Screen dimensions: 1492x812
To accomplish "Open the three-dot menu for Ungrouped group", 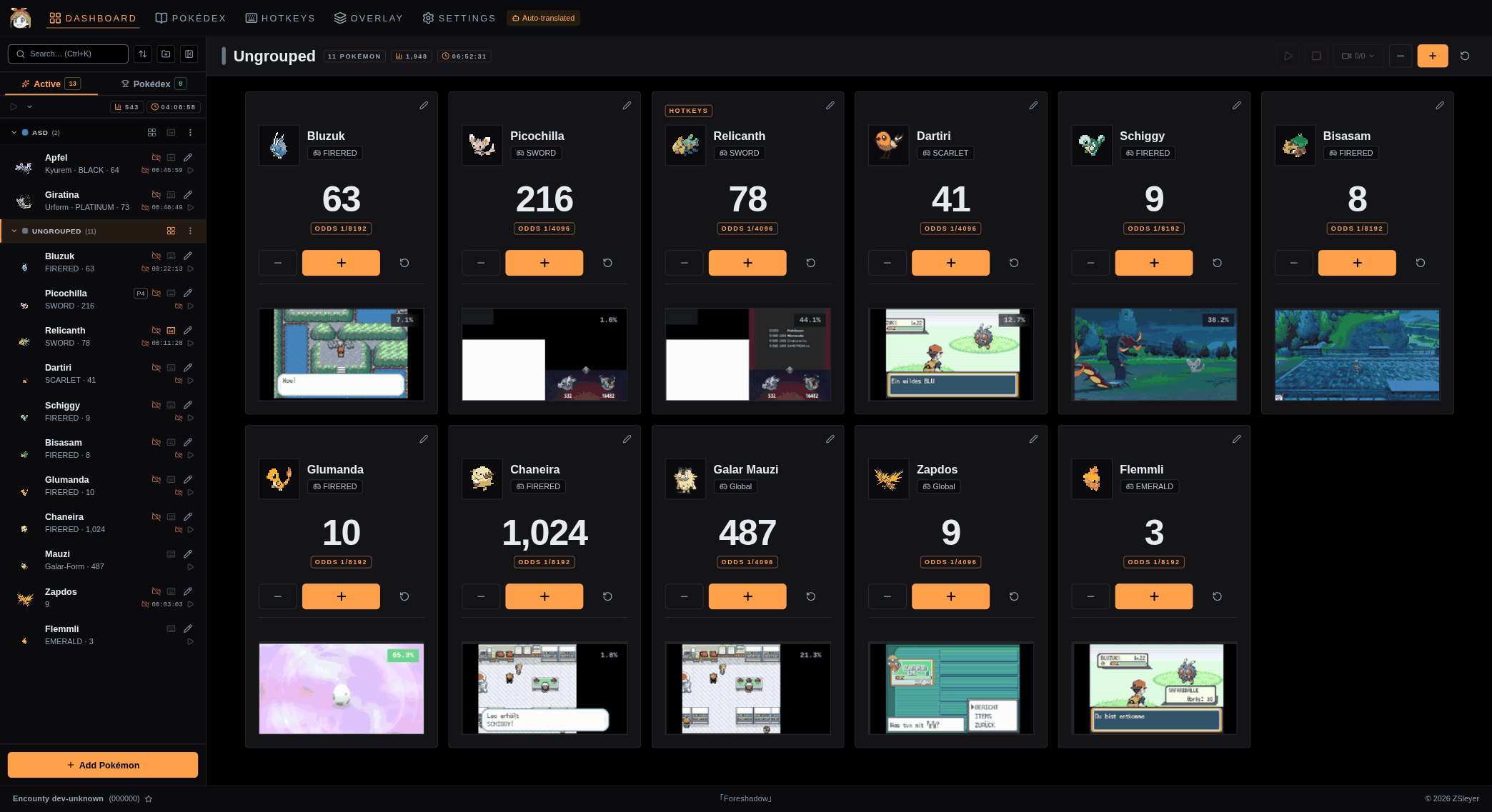I will [x=190, y=231].
